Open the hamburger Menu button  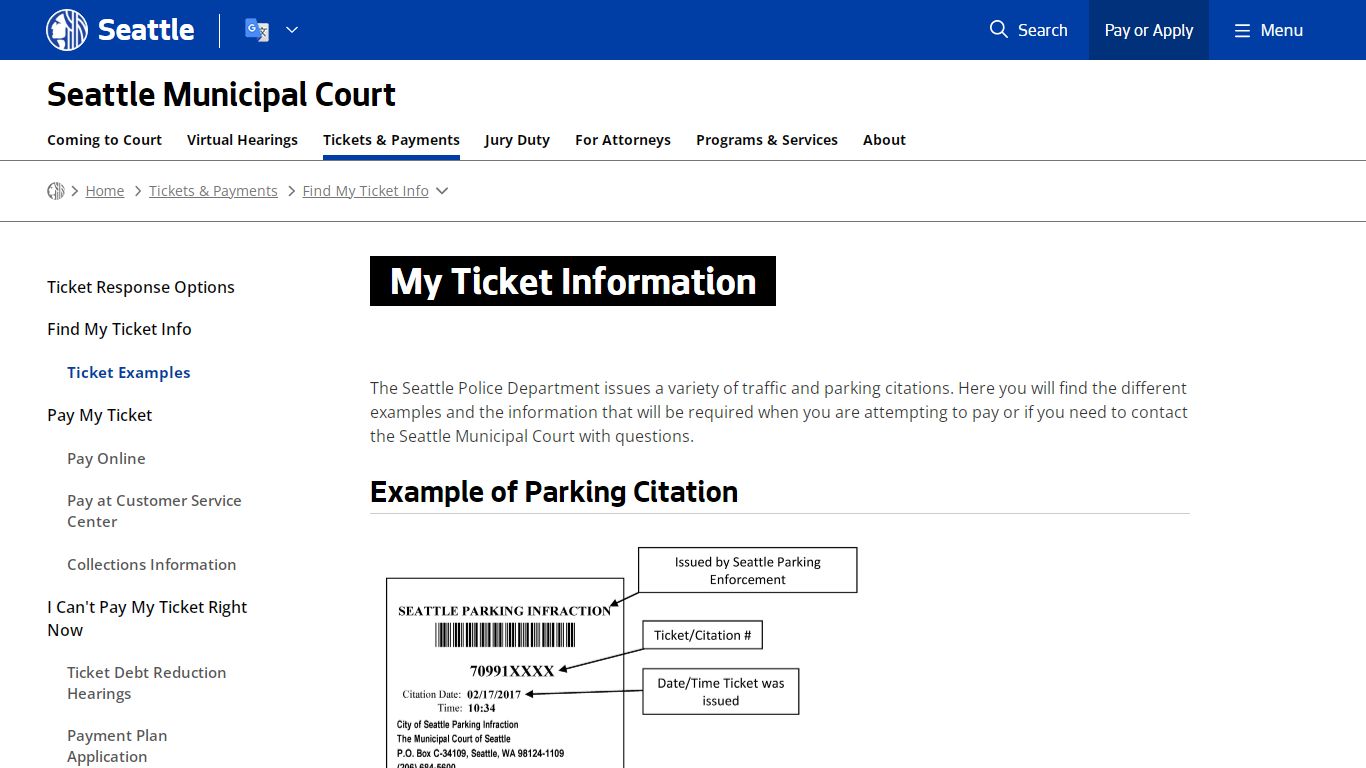(x=1268, y=30)
